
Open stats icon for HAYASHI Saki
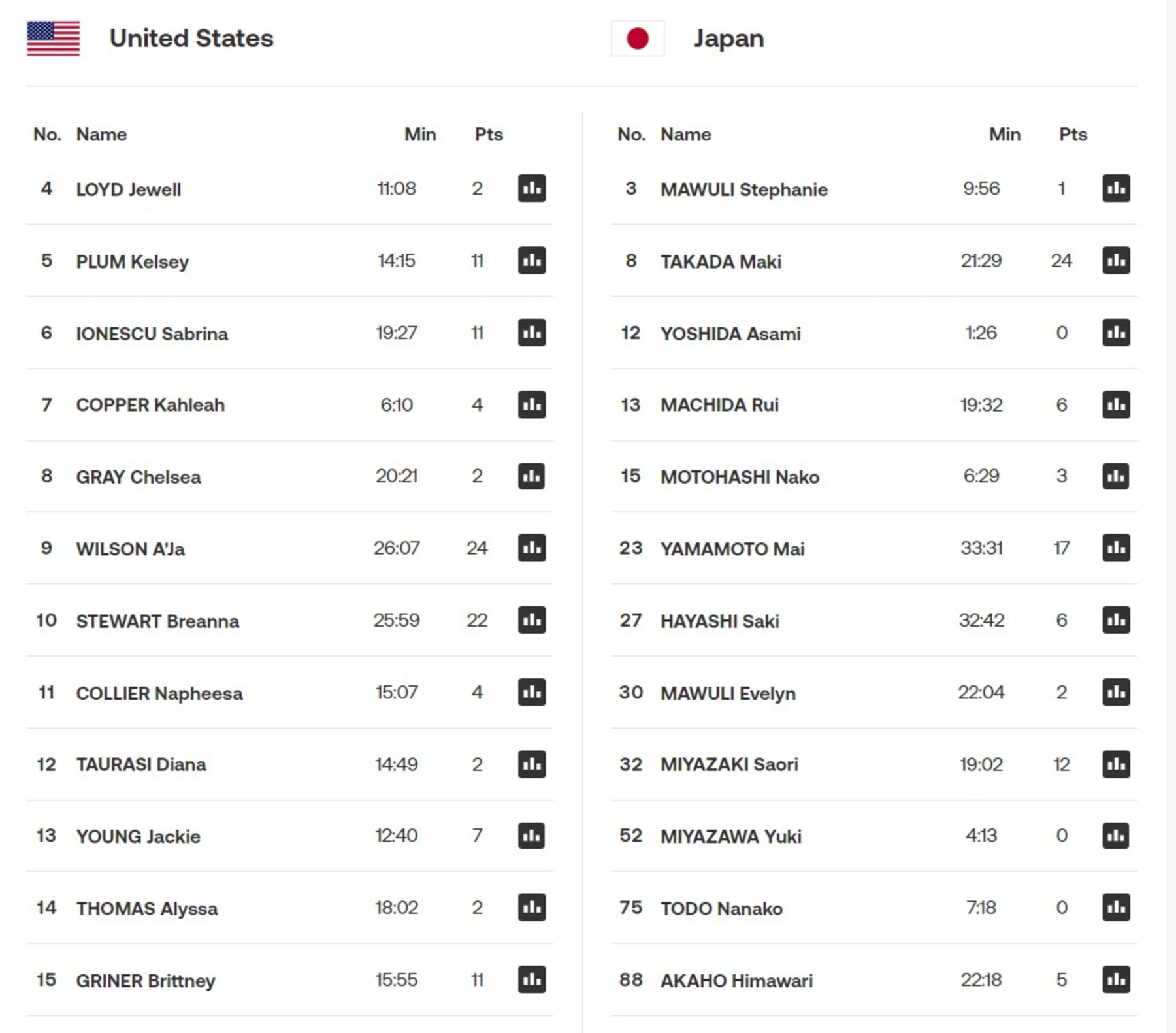[x=1116, y=619]
